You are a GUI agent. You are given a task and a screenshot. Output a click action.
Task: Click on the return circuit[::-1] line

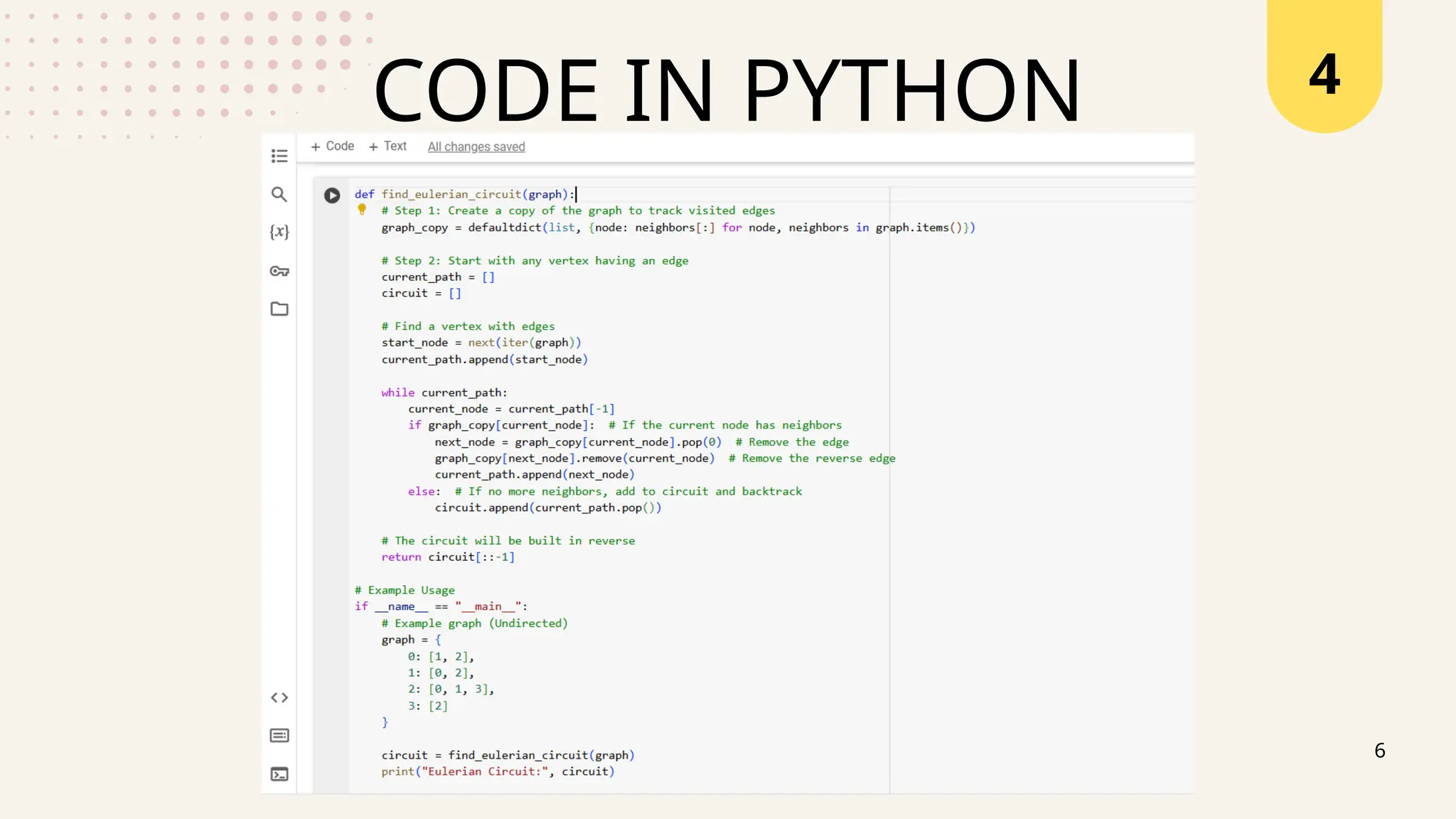pos(448,557)
